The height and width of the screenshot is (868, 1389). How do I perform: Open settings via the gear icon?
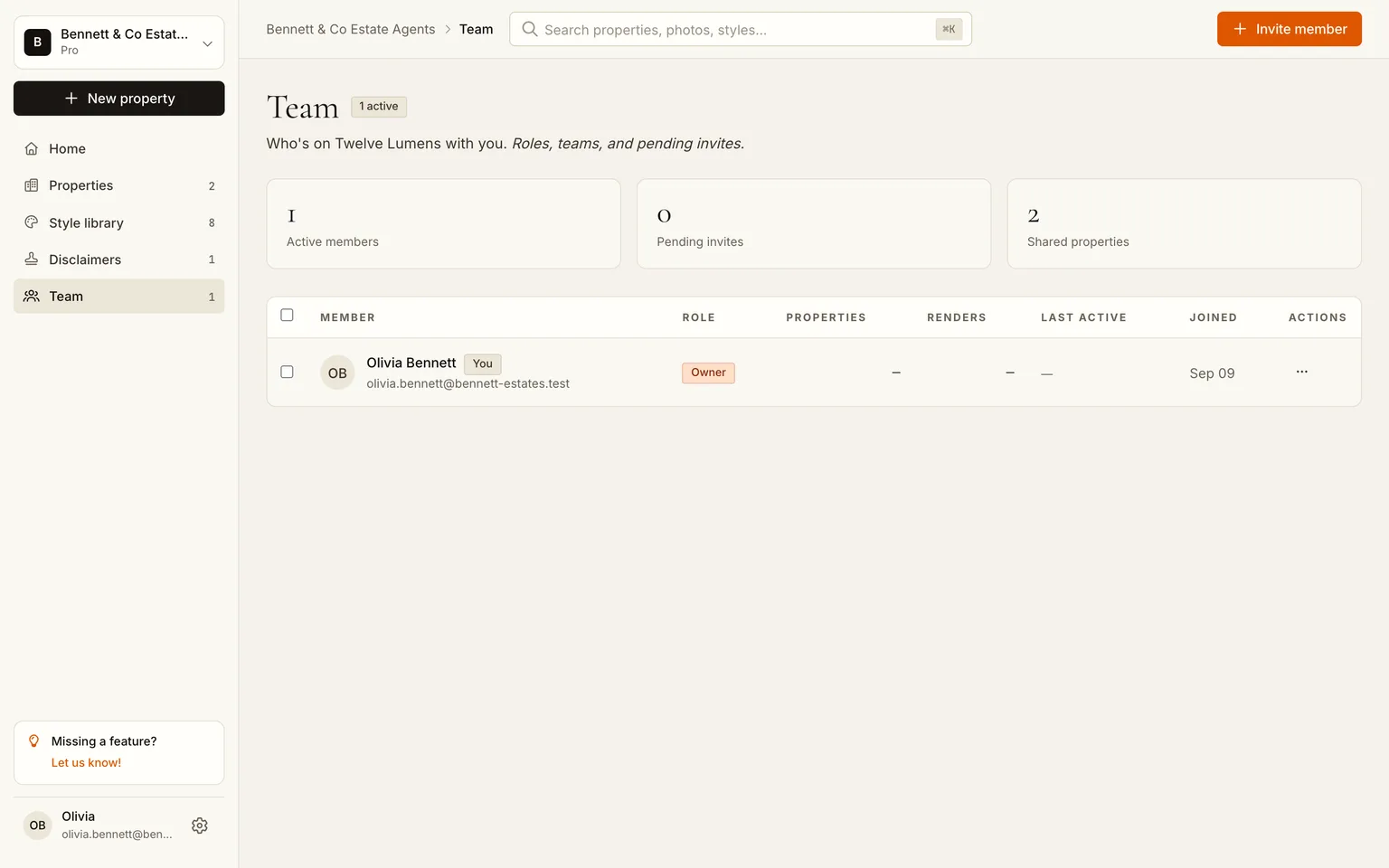pos(200,826)
